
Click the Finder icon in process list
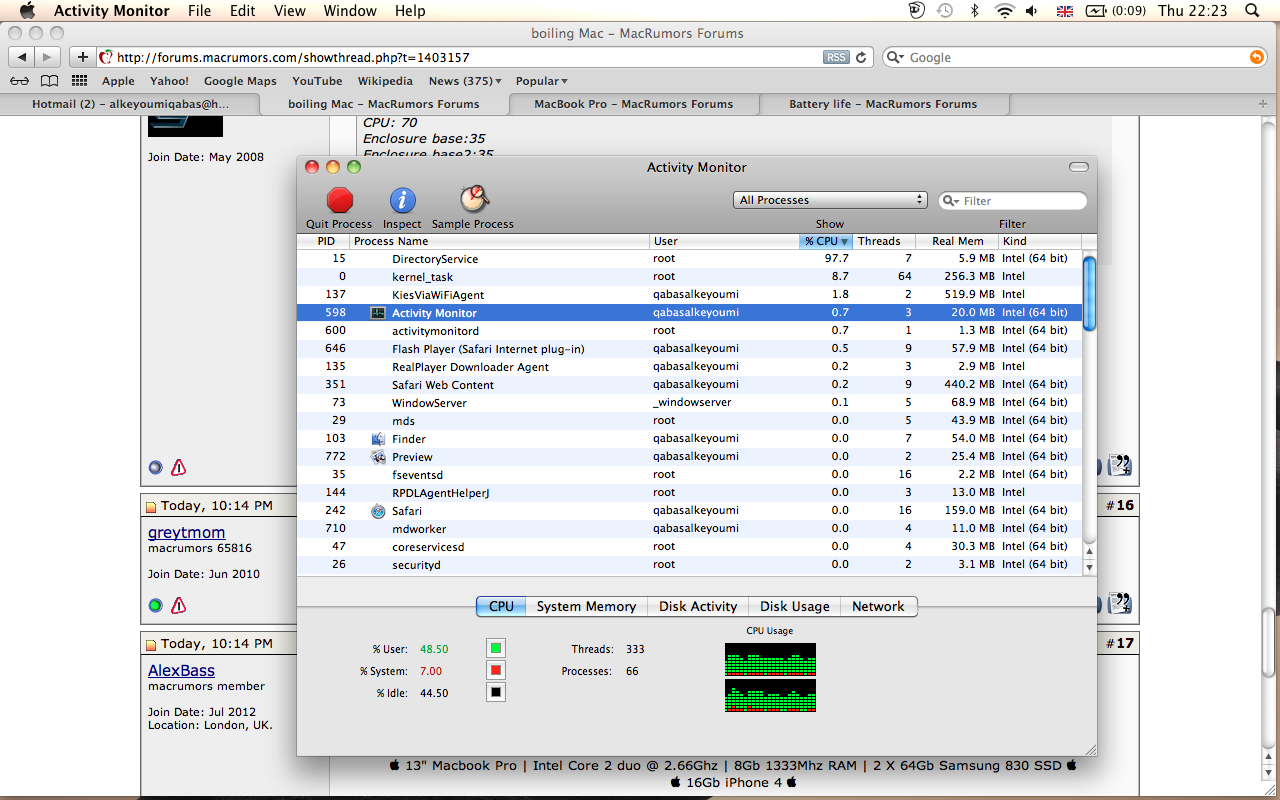(378, 439)
